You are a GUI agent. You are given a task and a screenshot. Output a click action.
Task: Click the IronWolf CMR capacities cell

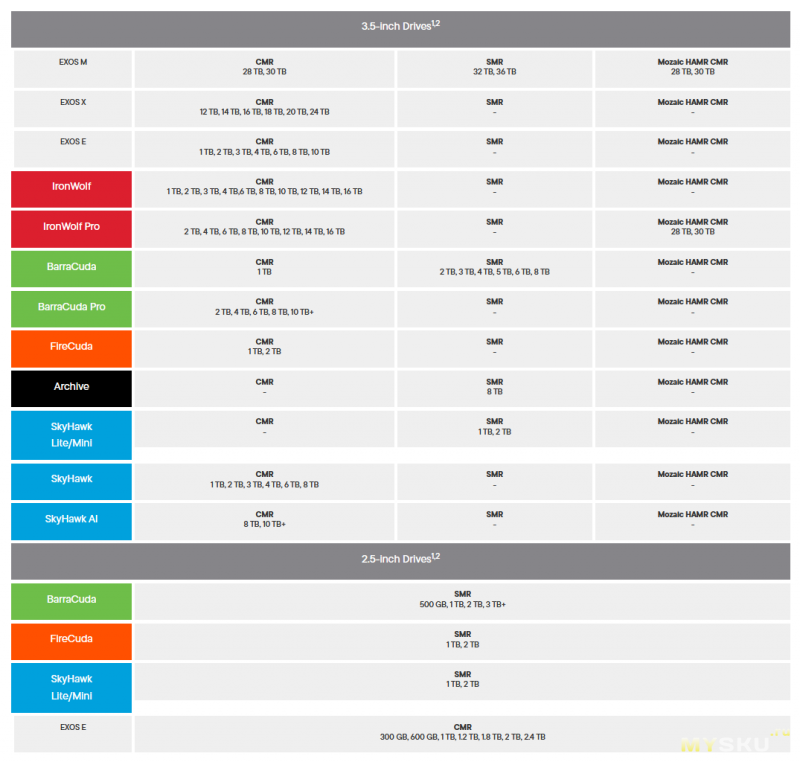pos(264,187)
